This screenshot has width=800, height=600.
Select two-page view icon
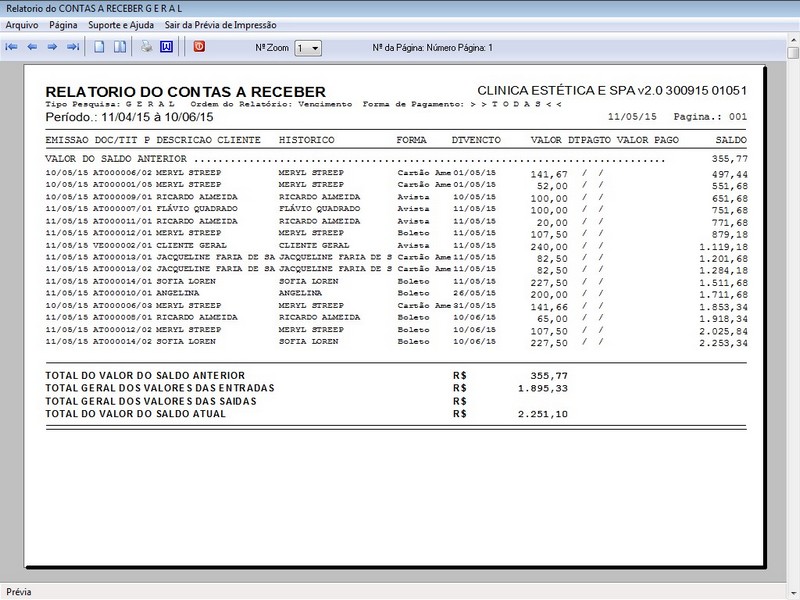[120, 47]
